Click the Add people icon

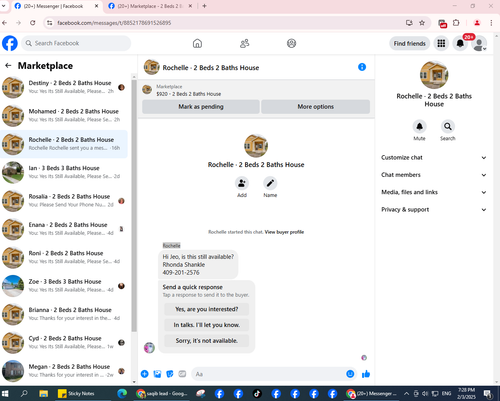[242, 183]
